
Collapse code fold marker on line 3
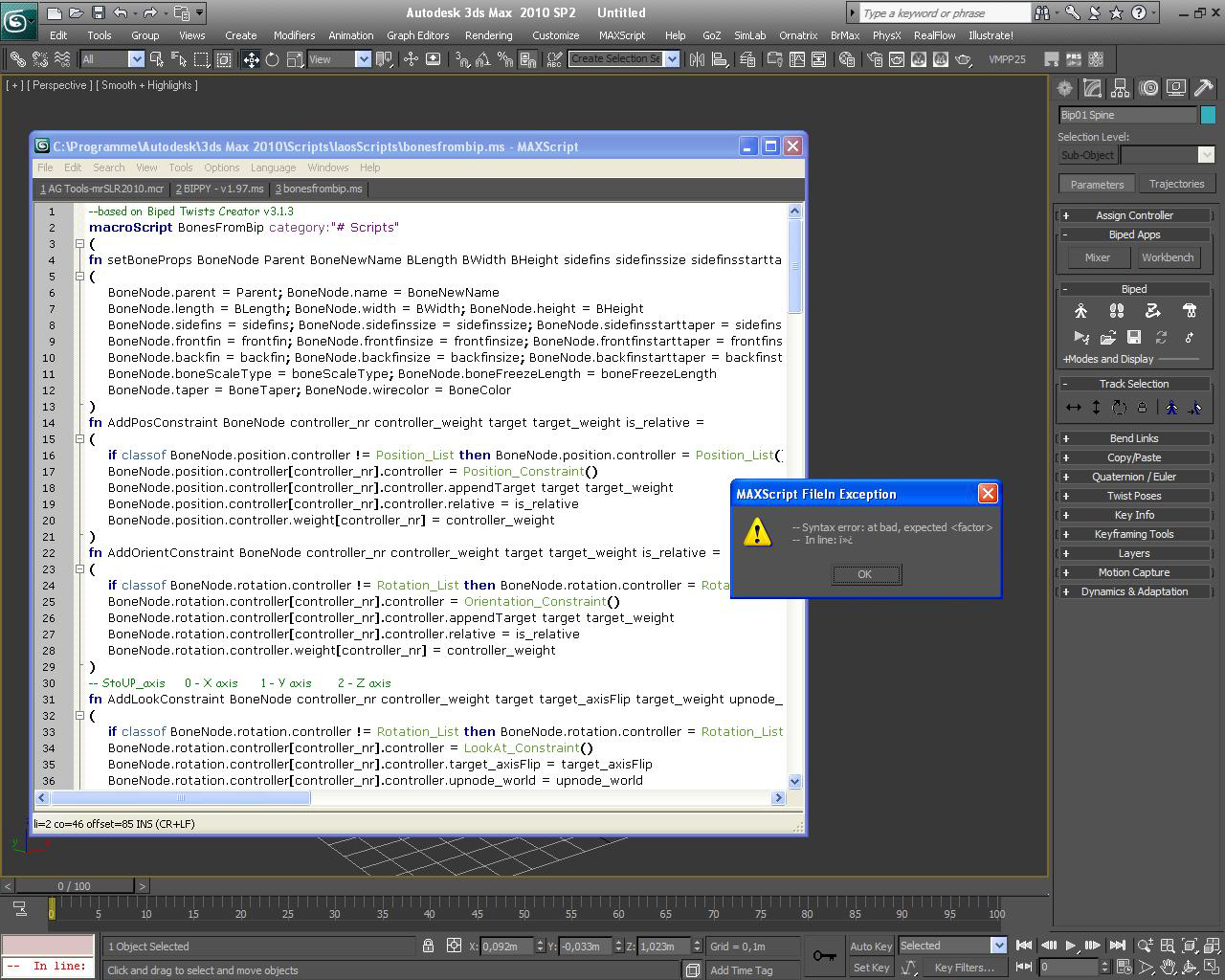tap(80, 244)
